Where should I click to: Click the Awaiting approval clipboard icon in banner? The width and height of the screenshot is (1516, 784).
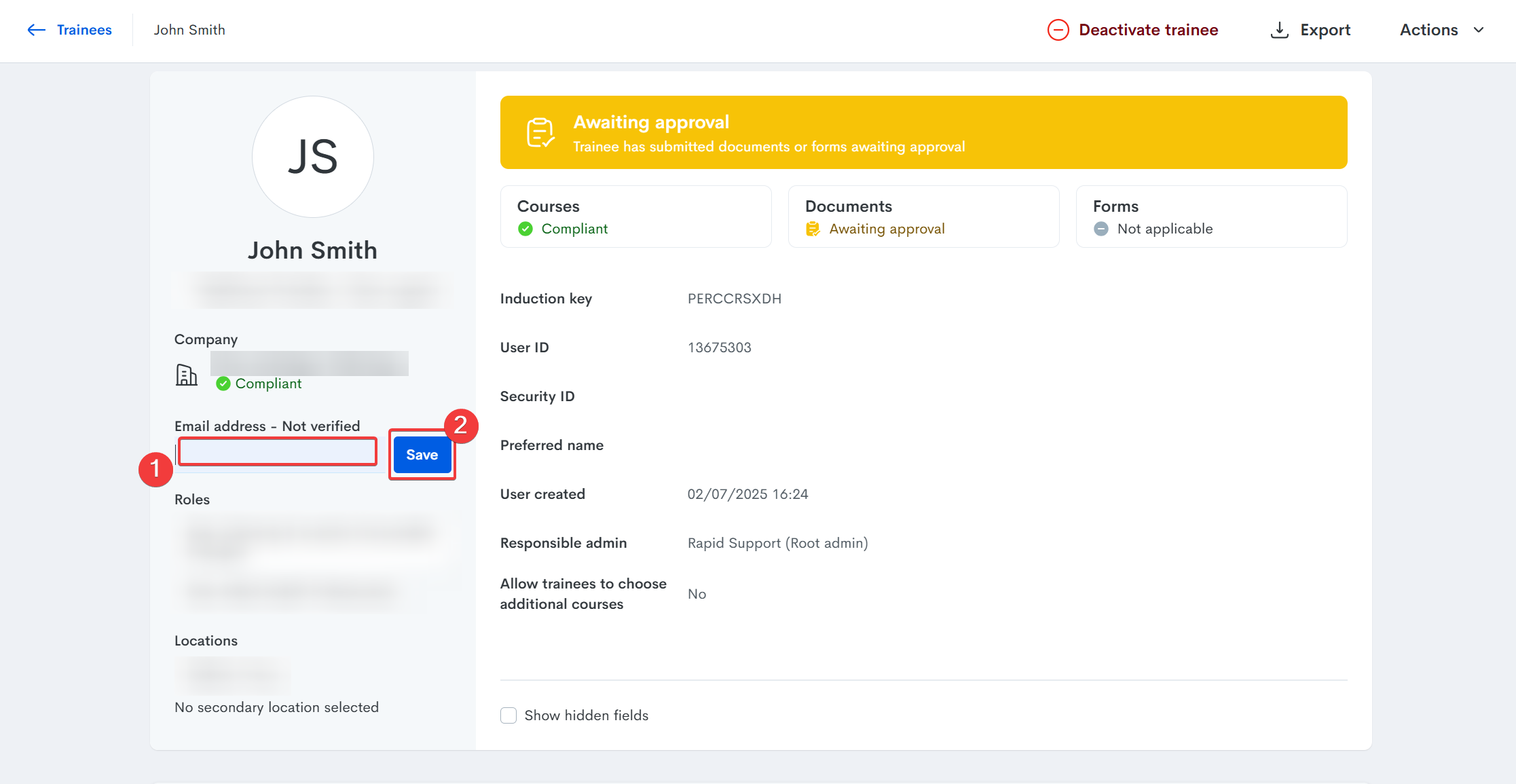(540, 132)
